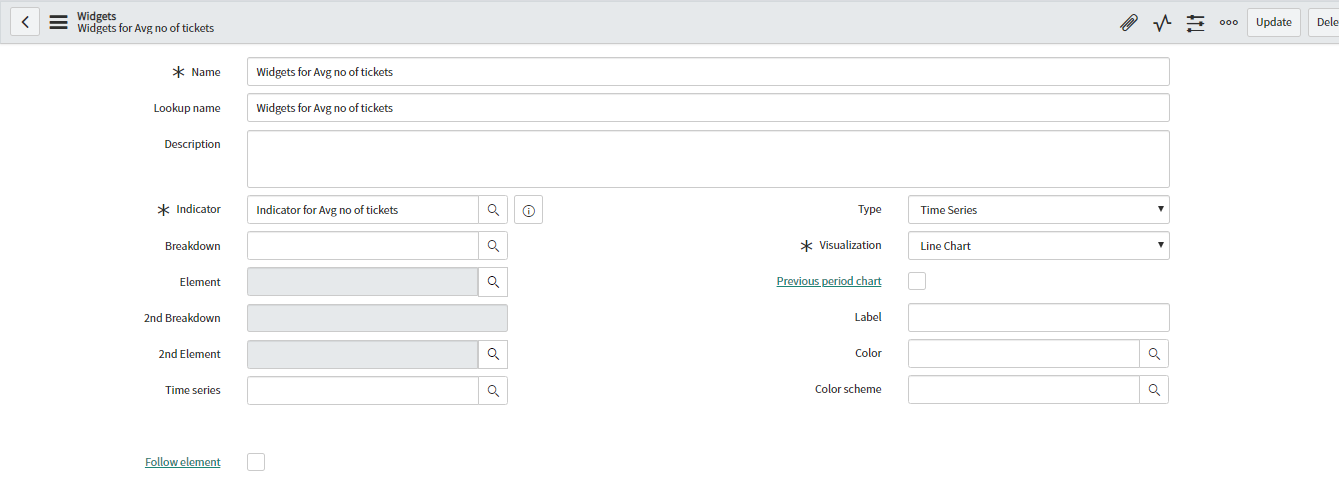Click into the Indicator reference field

tap(363, 210)
